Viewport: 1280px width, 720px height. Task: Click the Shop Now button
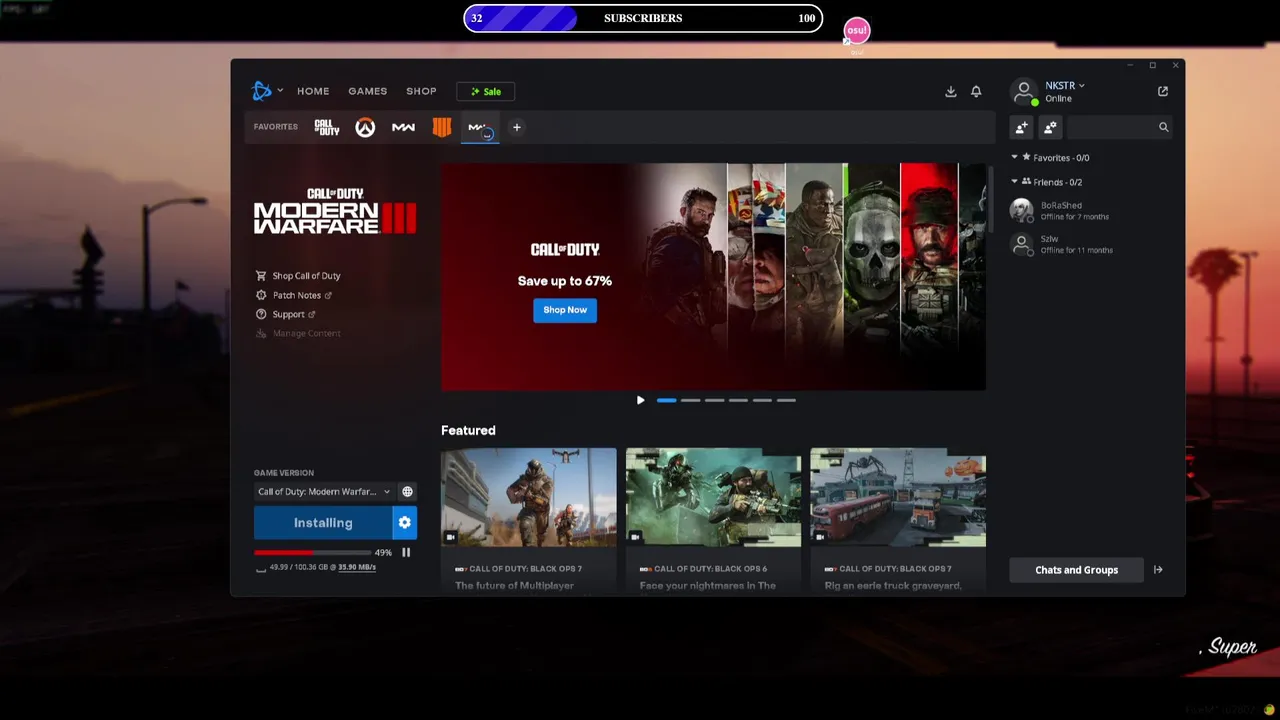pos(565,310)
